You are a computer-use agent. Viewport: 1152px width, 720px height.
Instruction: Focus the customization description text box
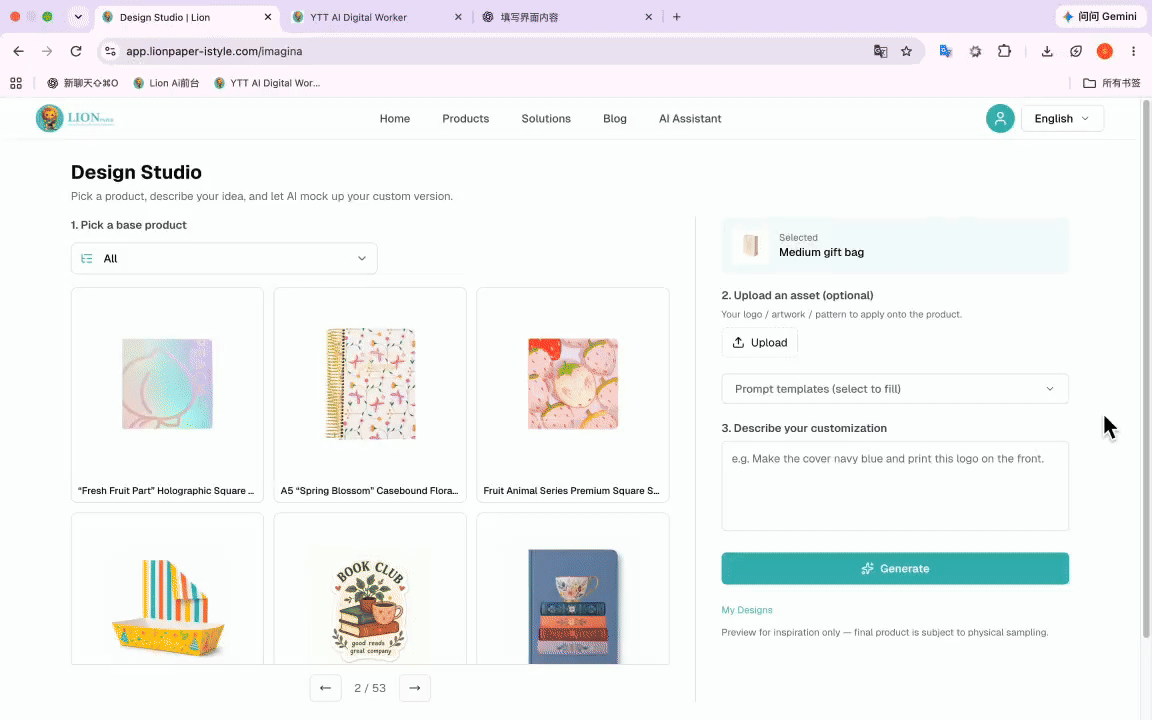[895, 486]
